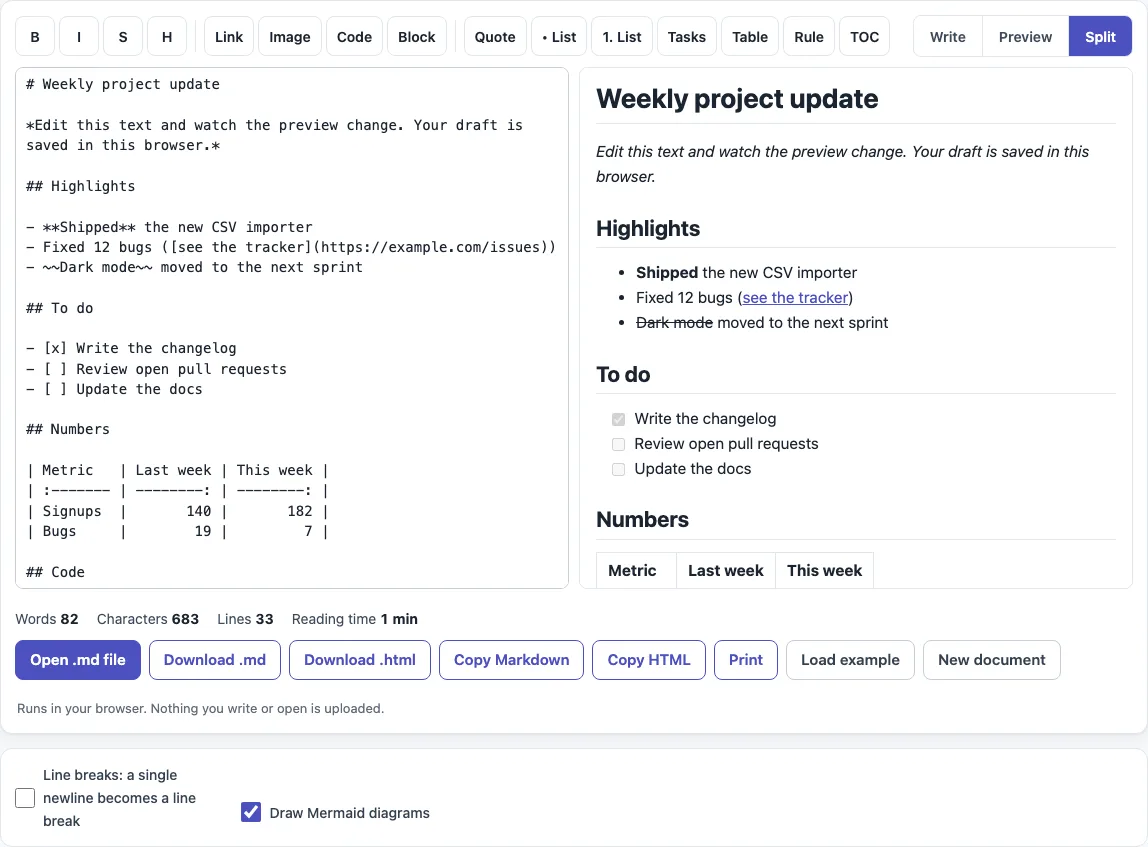Image resolution: width=1148 pixels, height=847 pixels.
Task: Switch to the Preview view tab
Action: 1025,37
